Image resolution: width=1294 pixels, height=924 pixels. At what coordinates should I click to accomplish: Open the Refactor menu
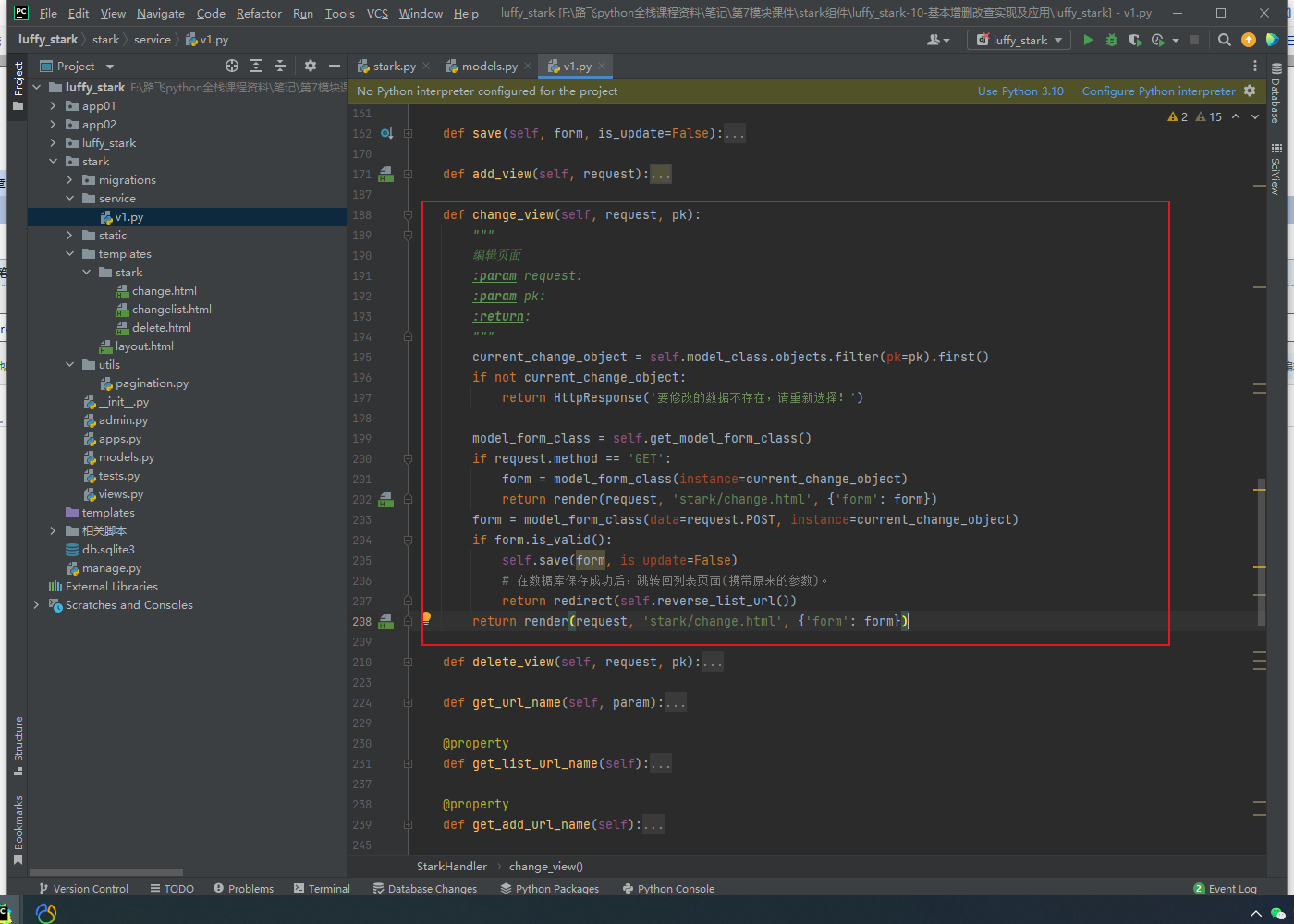click(x=259, y=13)
